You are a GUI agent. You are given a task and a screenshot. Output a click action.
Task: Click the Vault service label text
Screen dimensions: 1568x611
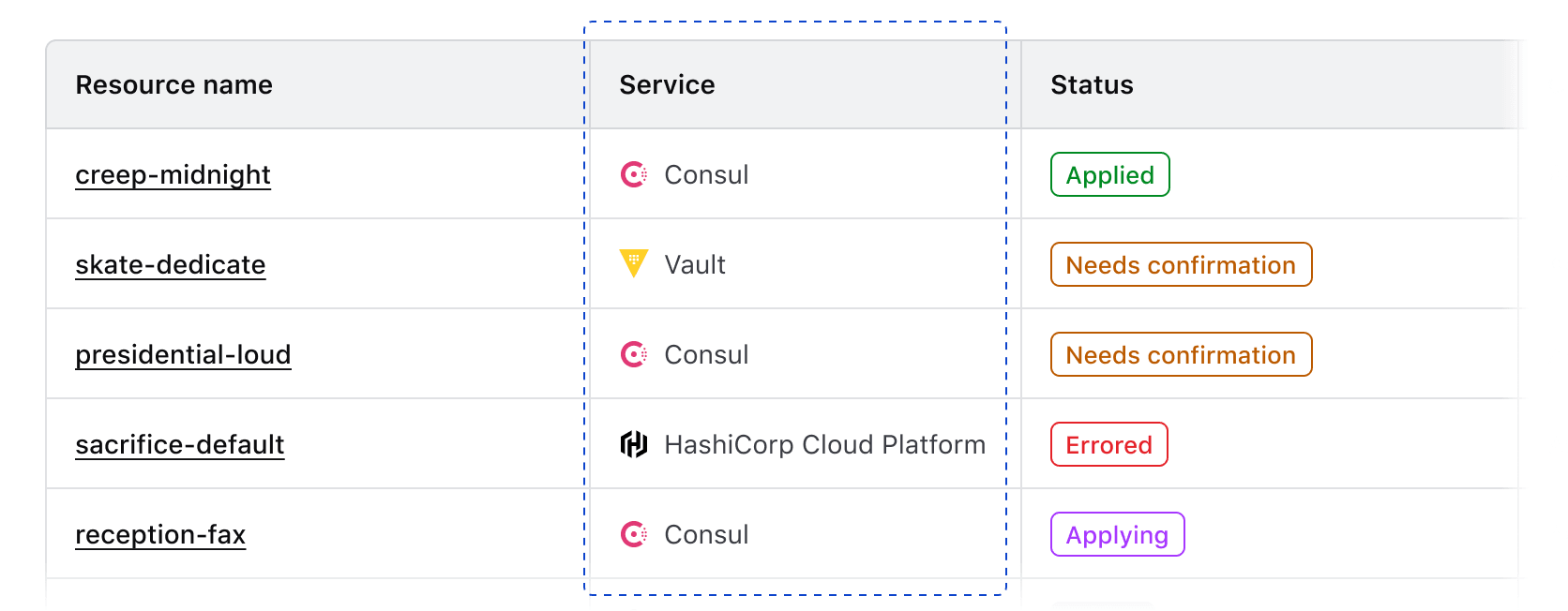click(x=695, y=265)
